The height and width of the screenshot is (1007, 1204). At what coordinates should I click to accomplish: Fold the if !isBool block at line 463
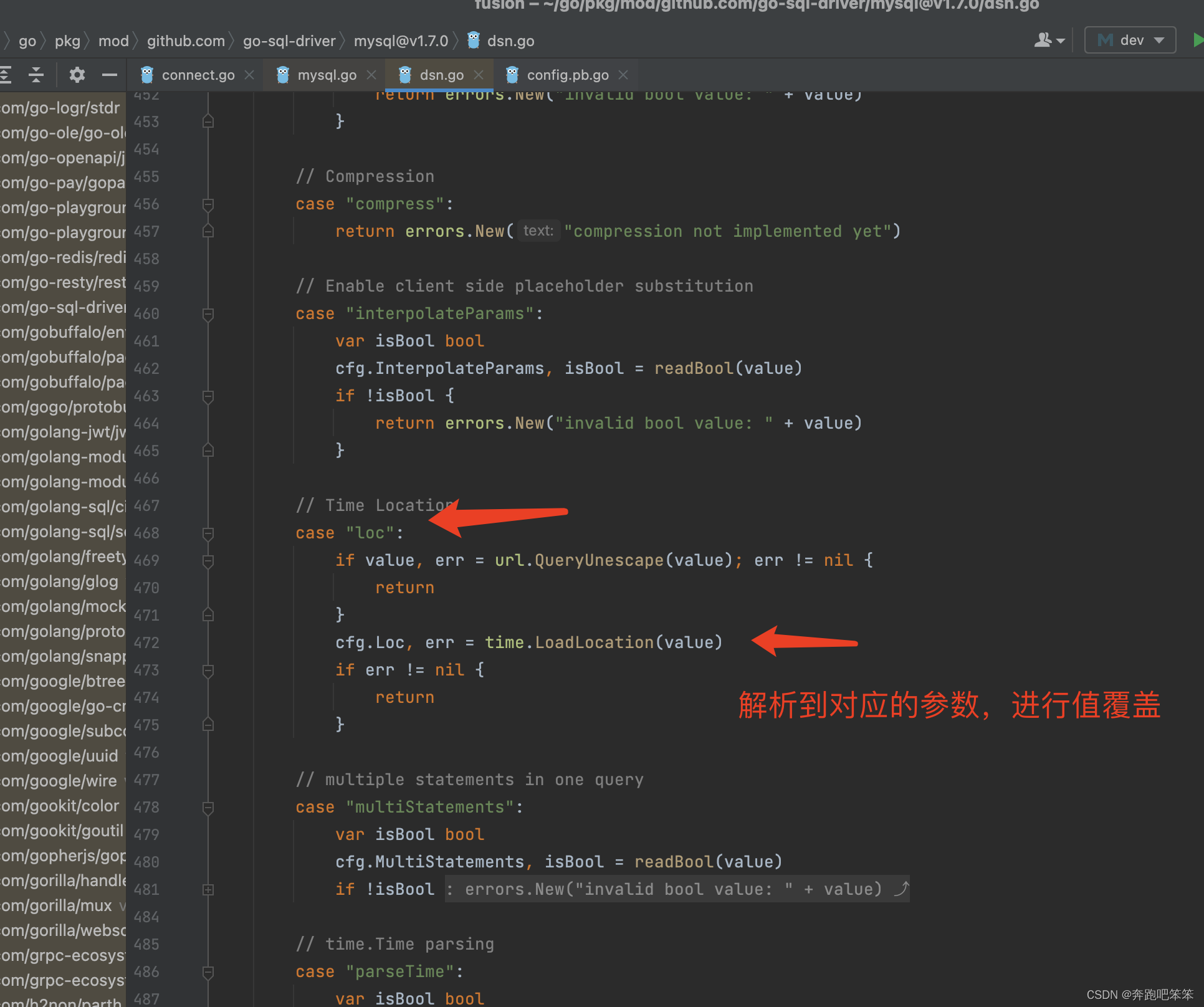208,396
